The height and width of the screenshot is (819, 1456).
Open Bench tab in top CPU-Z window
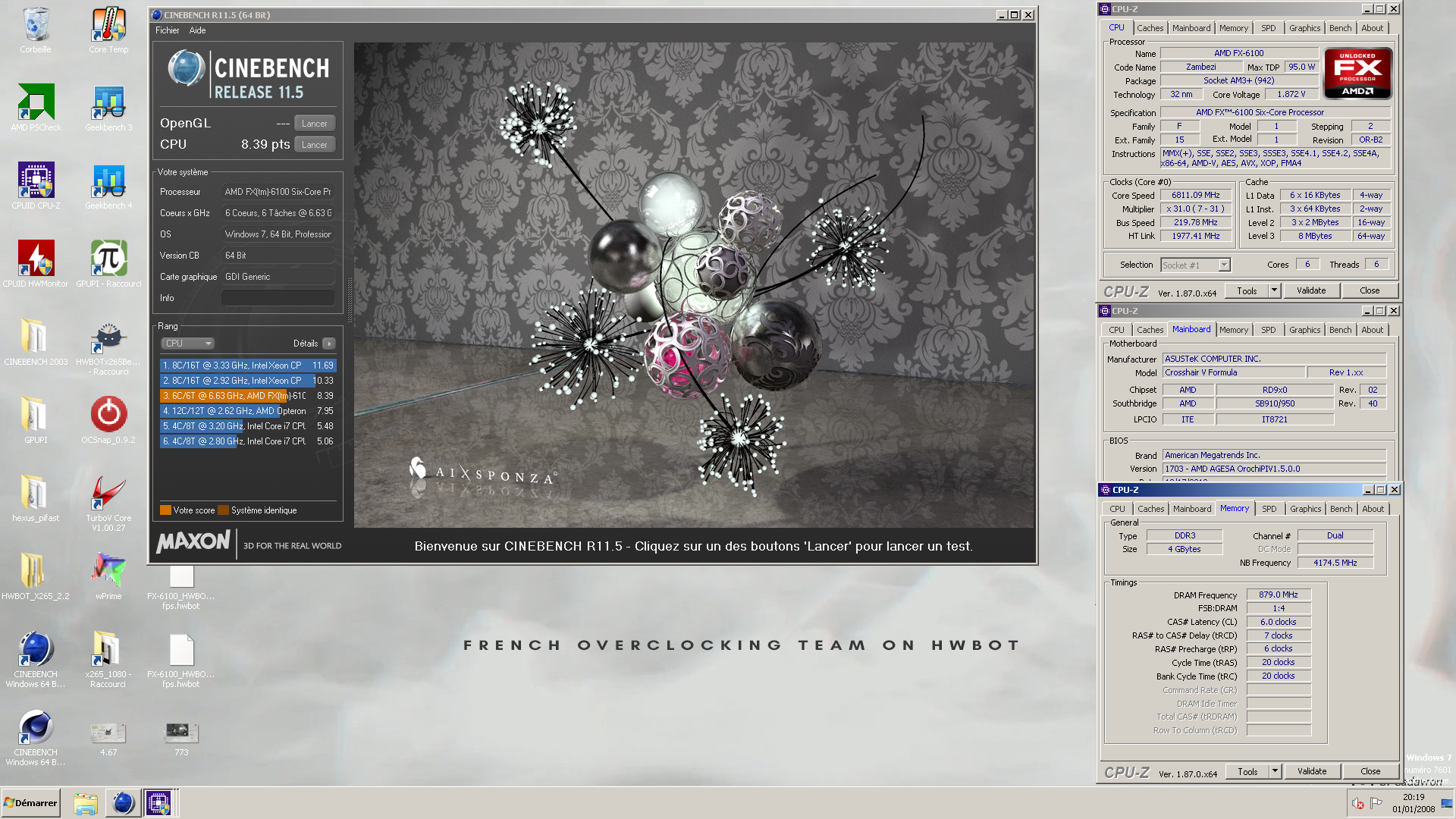1340,28
